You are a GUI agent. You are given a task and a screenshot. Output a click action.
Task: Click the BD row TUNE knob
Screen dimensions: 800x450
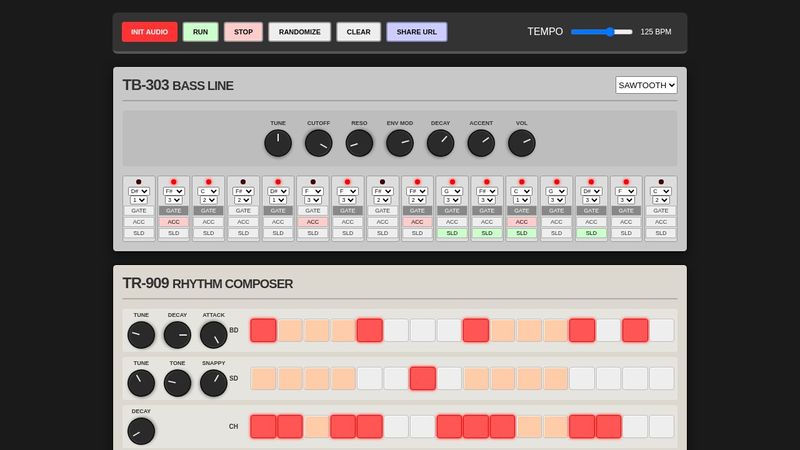[x=141, y=335]
